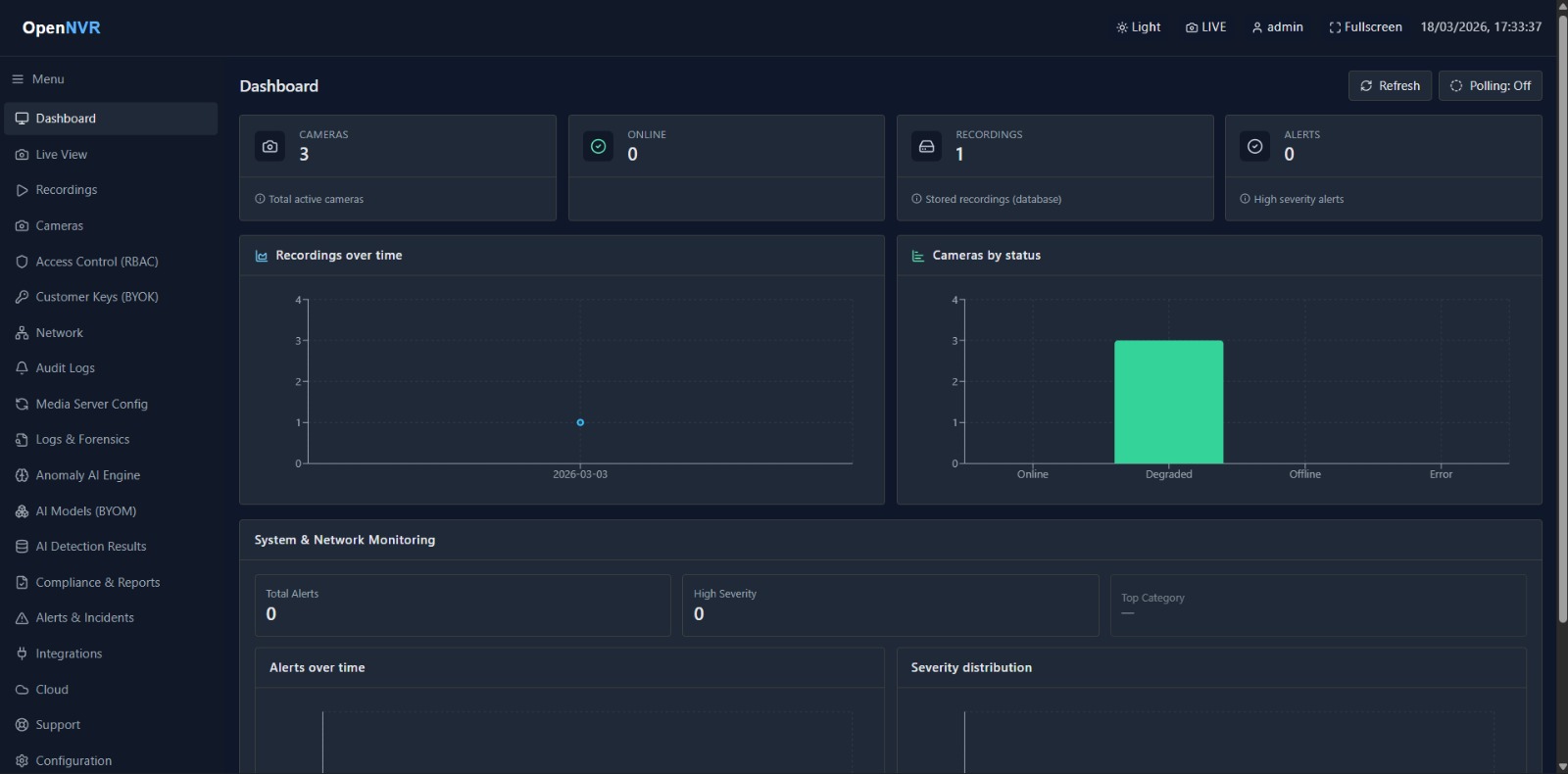Open the admin user menu
Viewport: 1568px width, 774px height.
point(1278,27)
